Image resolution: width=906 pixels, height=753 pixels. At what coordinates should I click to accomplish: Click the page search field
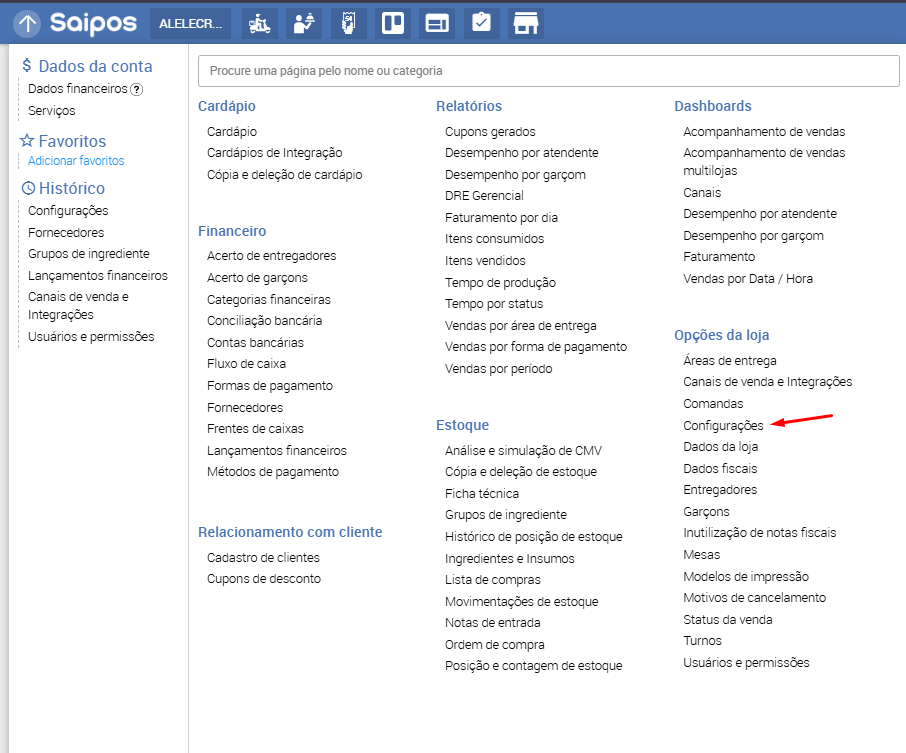point(548,71)
